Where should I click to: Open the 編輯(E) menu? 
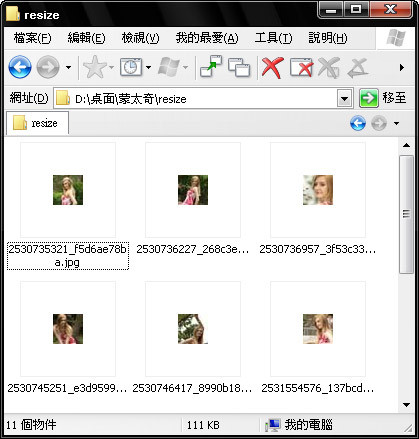(86, 38)
